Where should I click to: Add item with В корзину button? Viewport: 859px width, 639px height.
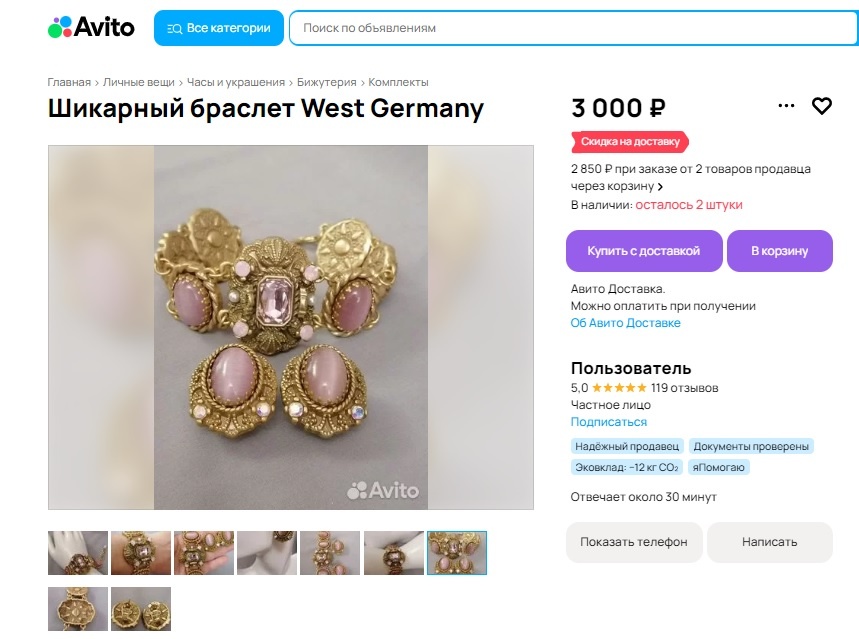click(779, 251)
